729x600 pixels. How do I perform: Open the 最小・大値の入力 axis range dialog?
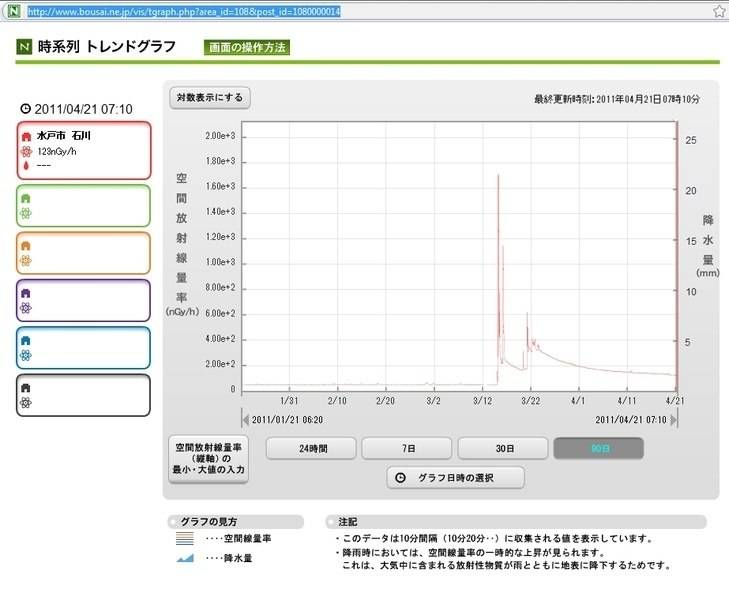(x=208, y=459)
